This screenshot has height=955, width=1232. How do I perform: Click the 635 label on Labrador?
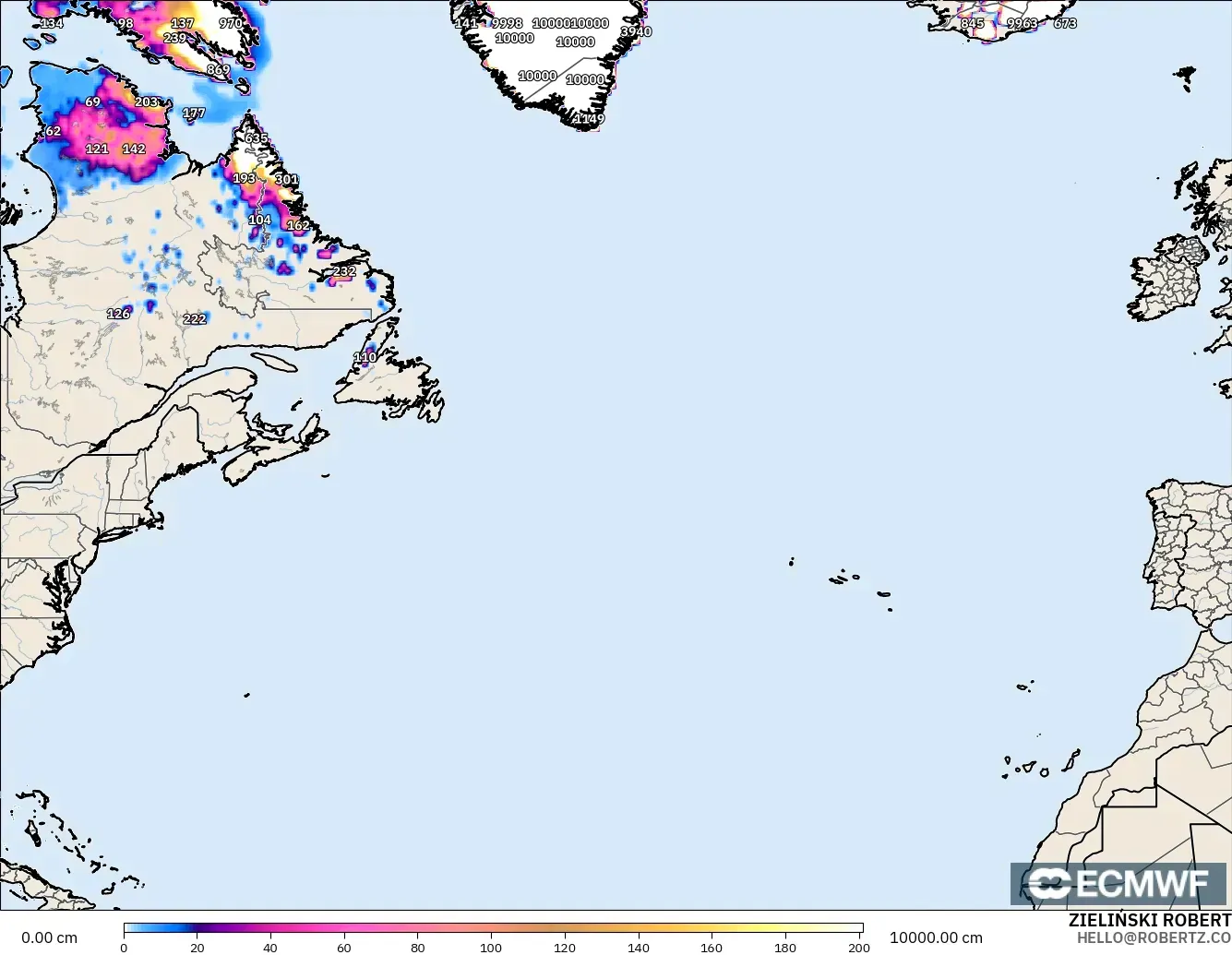[x=256, y=138]
